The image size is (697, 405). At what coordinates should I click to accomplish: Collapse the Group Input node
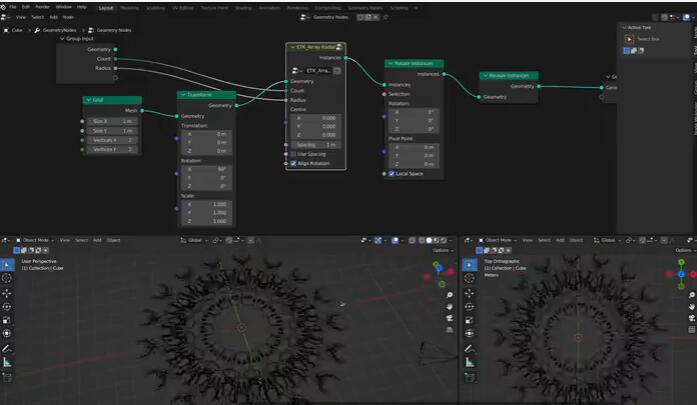pyautogui.click(x=62, y=39)
